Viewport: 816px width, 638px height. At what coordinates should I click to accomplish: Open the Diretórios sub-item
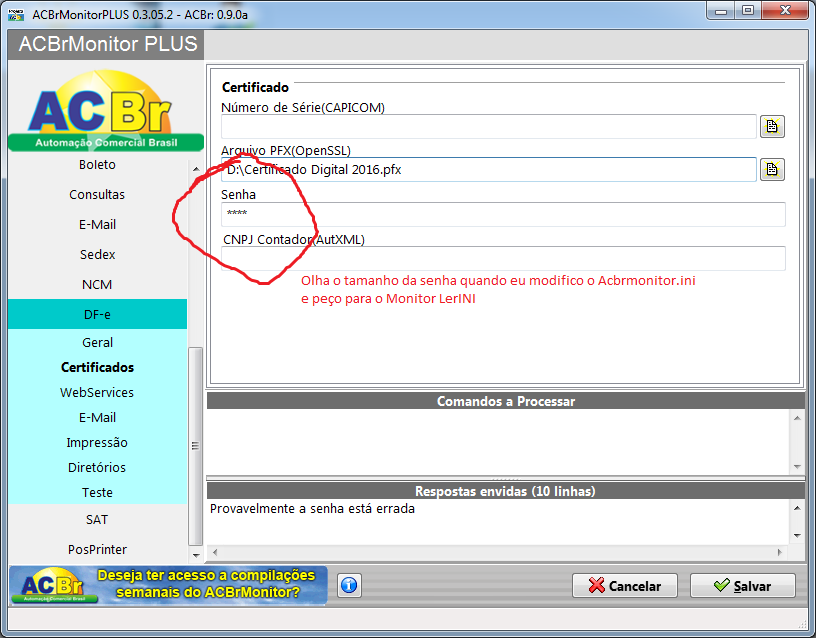coord(97,467)
